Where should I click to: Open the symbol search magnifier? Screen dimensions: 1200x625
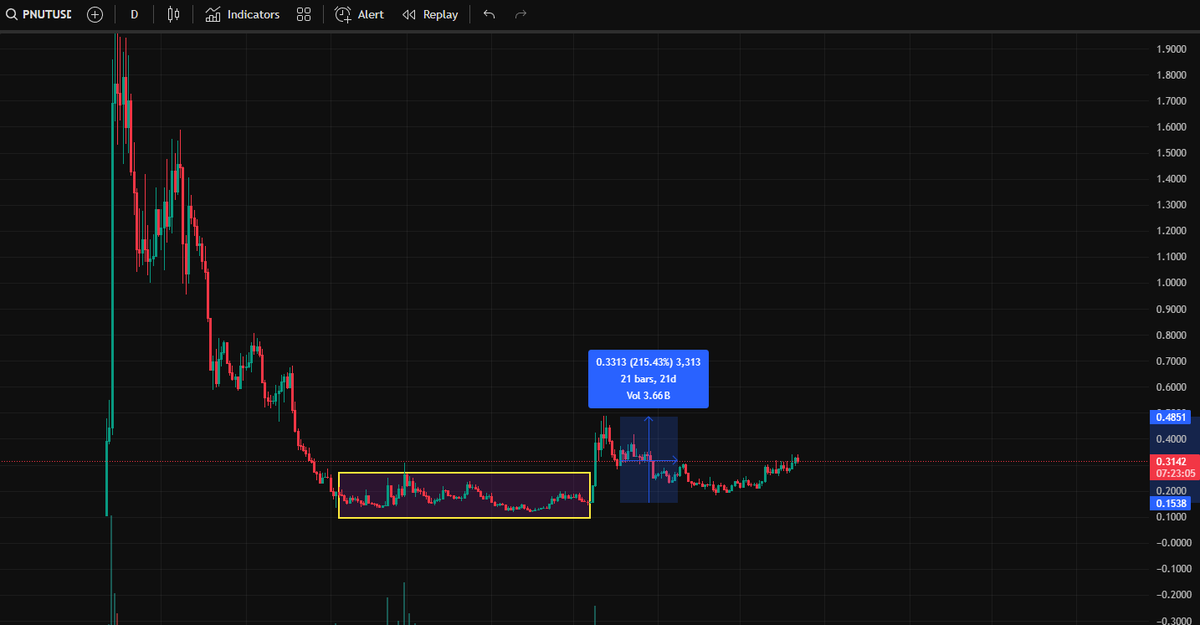point(10,14)
